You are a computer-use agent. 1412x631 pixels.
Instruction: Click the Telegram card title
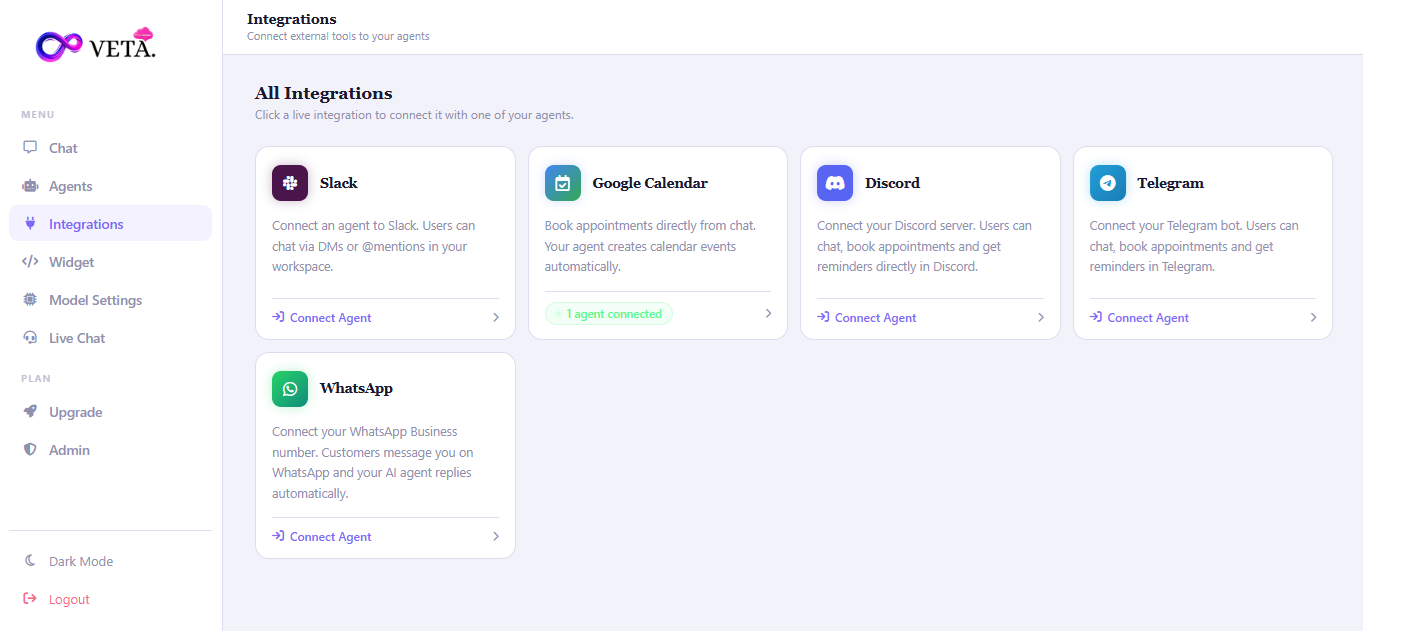[x=1170, y=183]
